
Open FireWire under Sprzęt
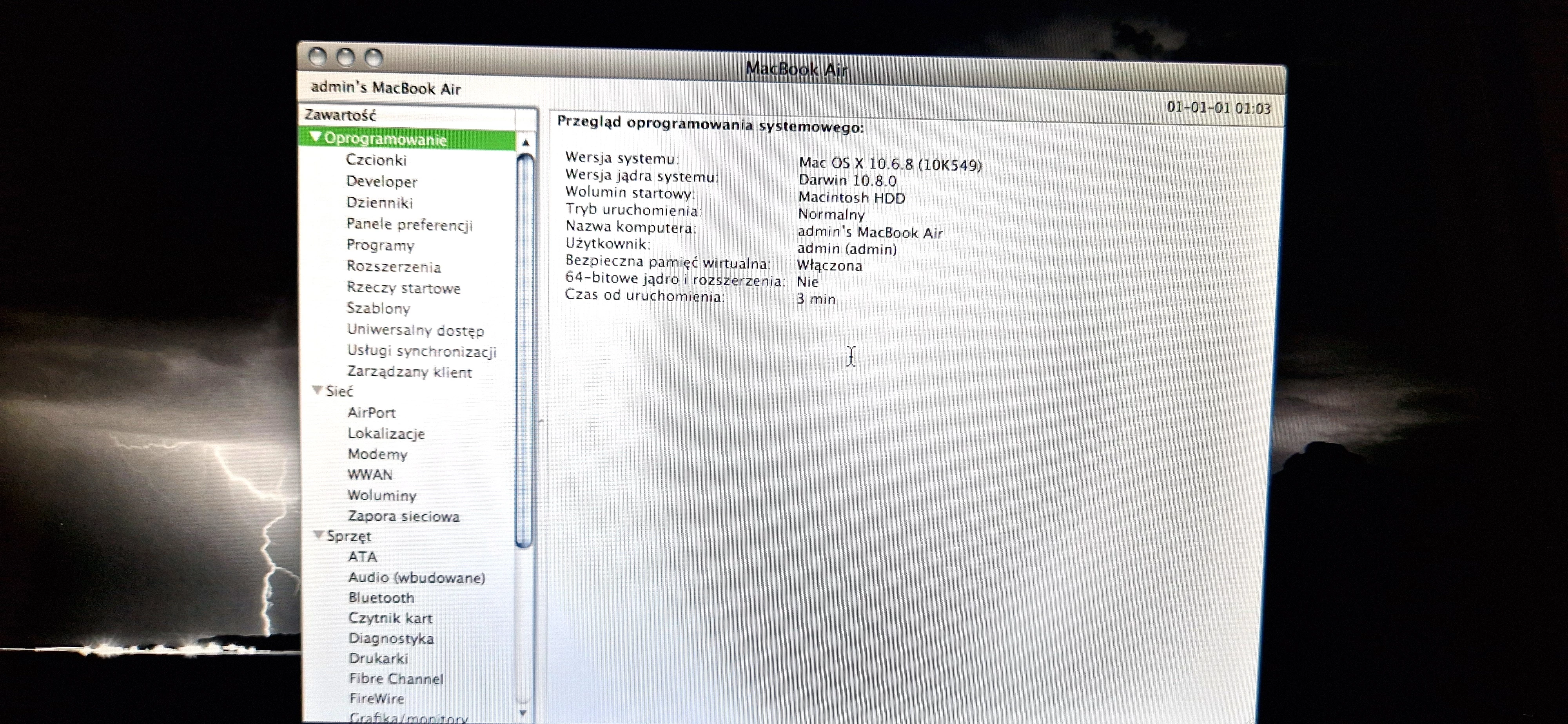[x=377, y=699]
